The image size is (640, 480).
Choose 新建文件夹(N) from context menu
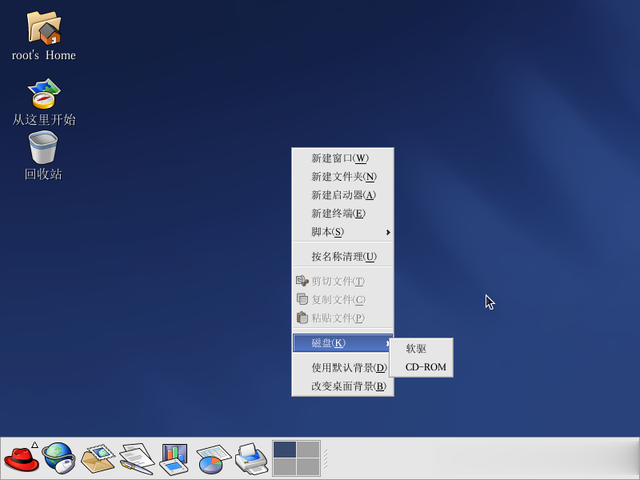(343, 176)
